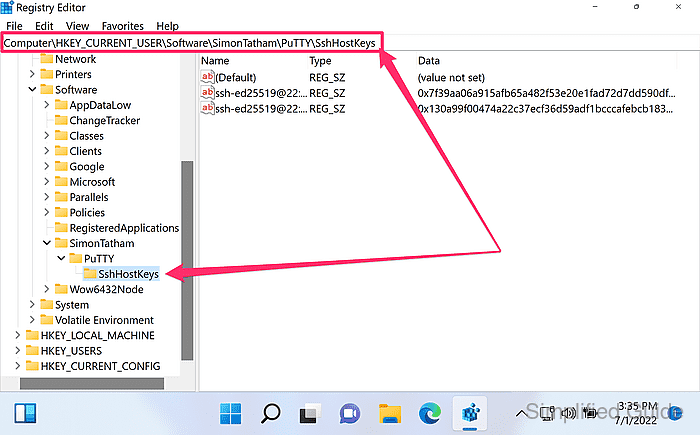Select the HKEY_CURRENT_CONFIG hive
Screen dimensions: 700x435
pos(100,366)
